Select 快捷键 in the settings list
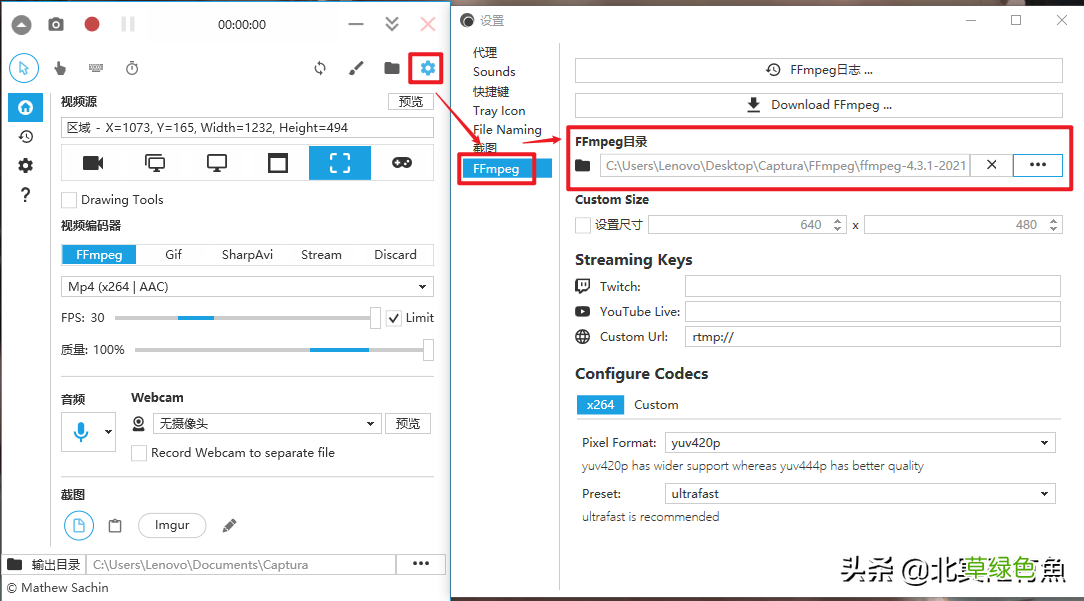1084x601 pixels. 491,91
